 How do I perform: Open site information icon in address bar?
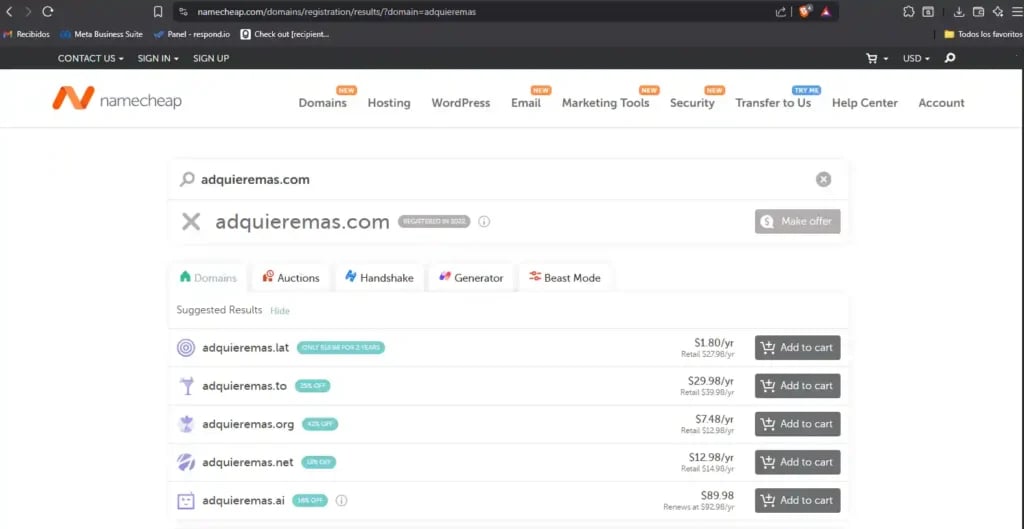pyautogui.click(x=184, y=12)
